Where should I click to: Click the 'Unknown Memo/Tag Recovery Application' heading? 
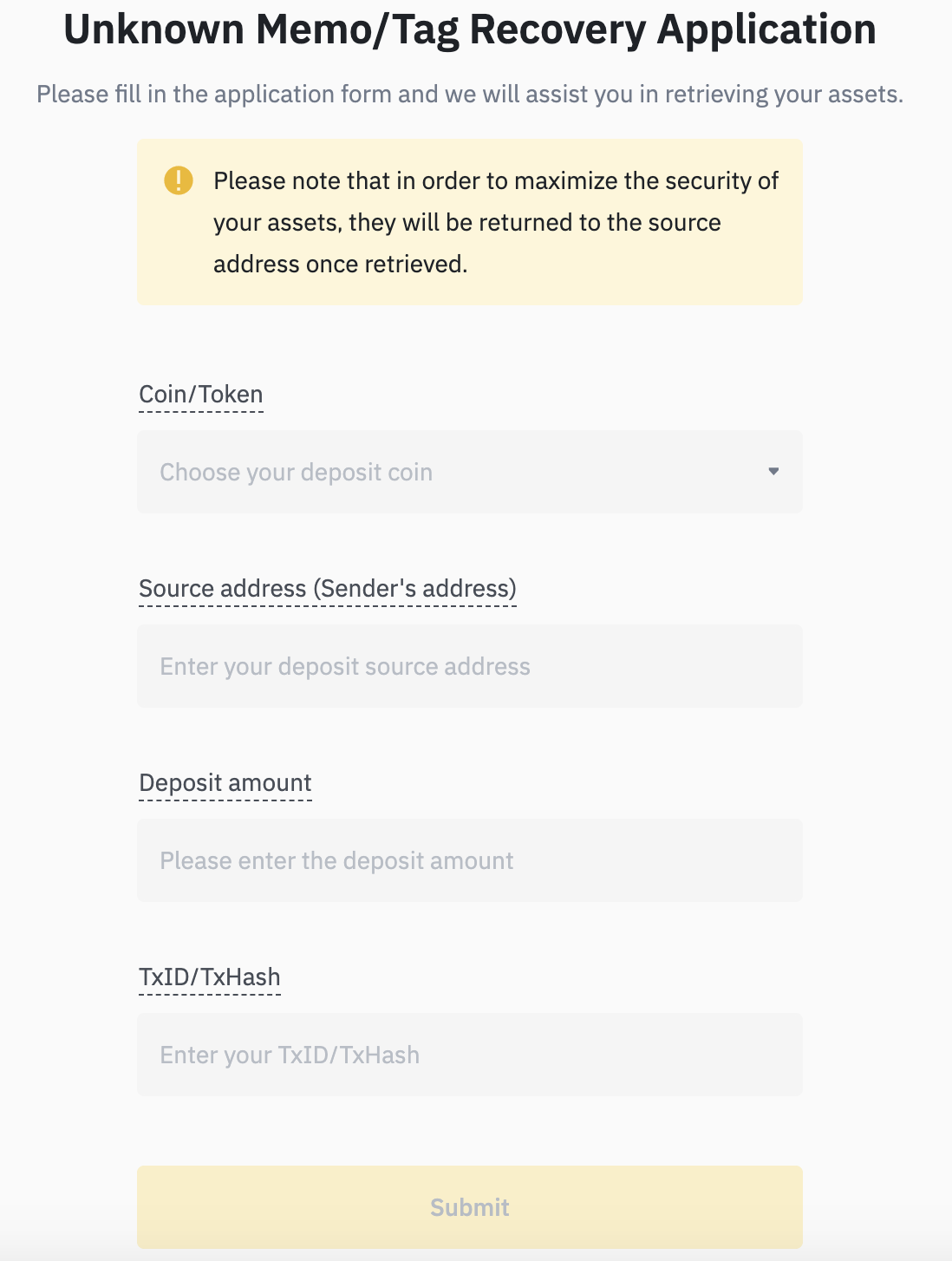pyautogui.click(x=469, y=29)
